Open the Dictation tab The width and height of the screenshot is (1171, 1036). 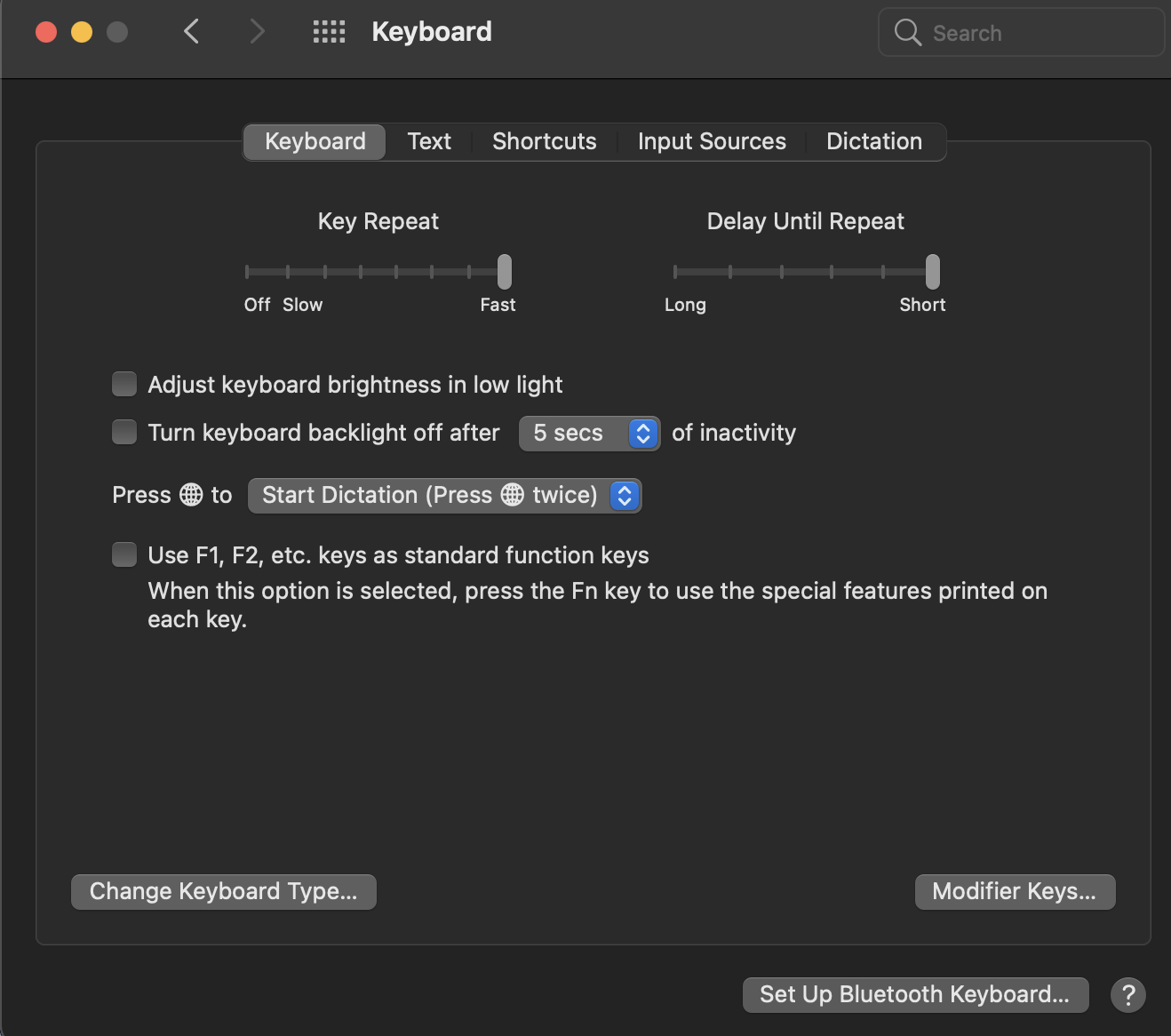pyautogui.click(x=873, y=141)
